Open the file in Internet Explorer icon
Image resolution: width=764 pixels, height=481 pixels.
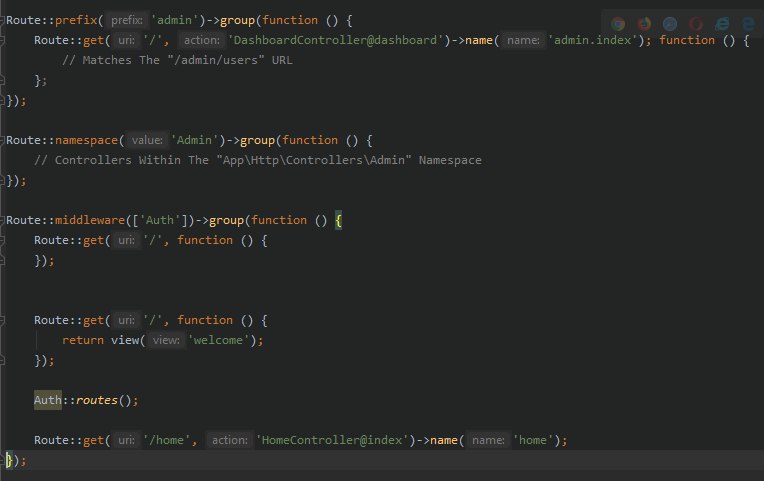[x=722, y=24]
